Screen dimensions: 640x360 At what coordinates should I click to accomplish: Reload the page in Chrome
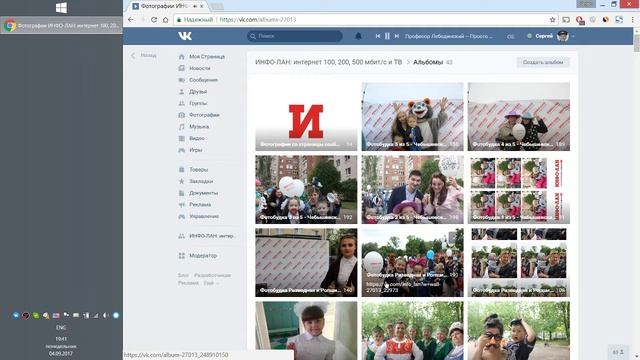(154, 20)
